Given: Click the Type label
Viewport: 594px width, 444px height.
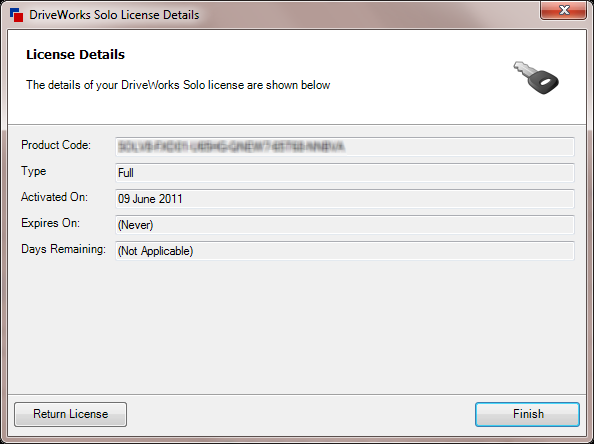Looking at the screenshot, I should coord(34,171).
